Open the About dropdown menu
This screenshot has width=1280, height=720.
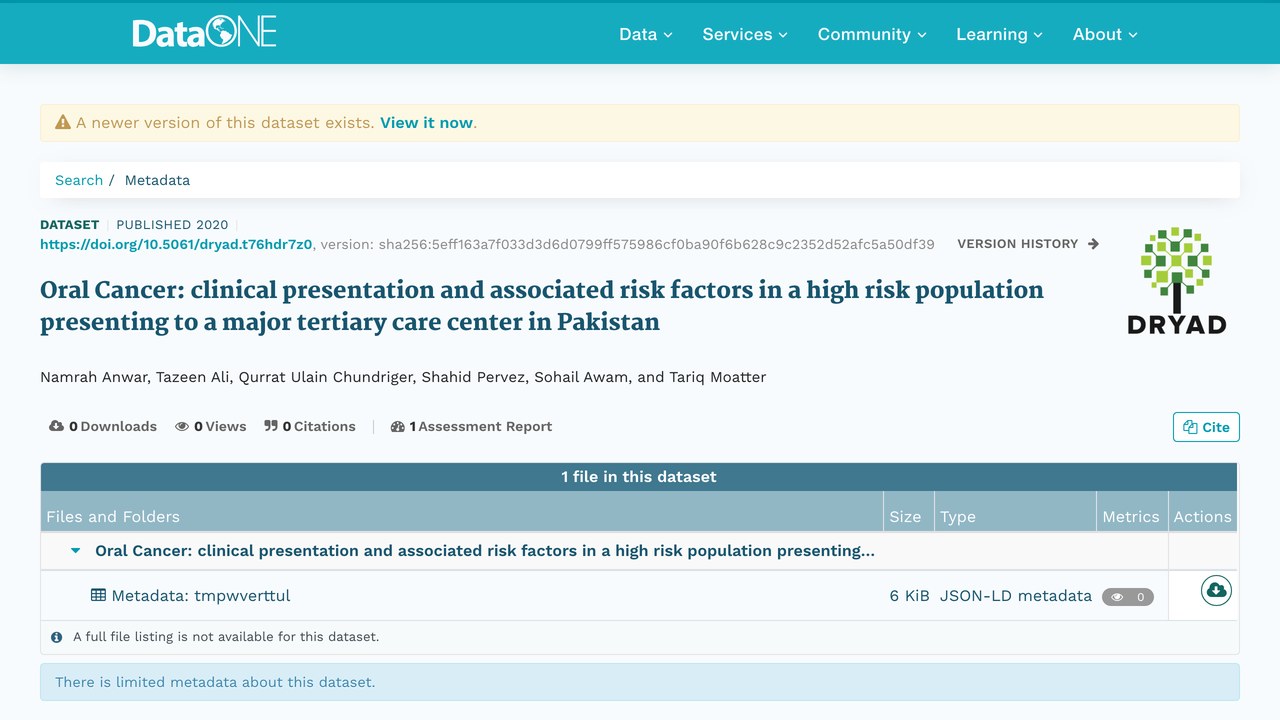(1105, 34)
